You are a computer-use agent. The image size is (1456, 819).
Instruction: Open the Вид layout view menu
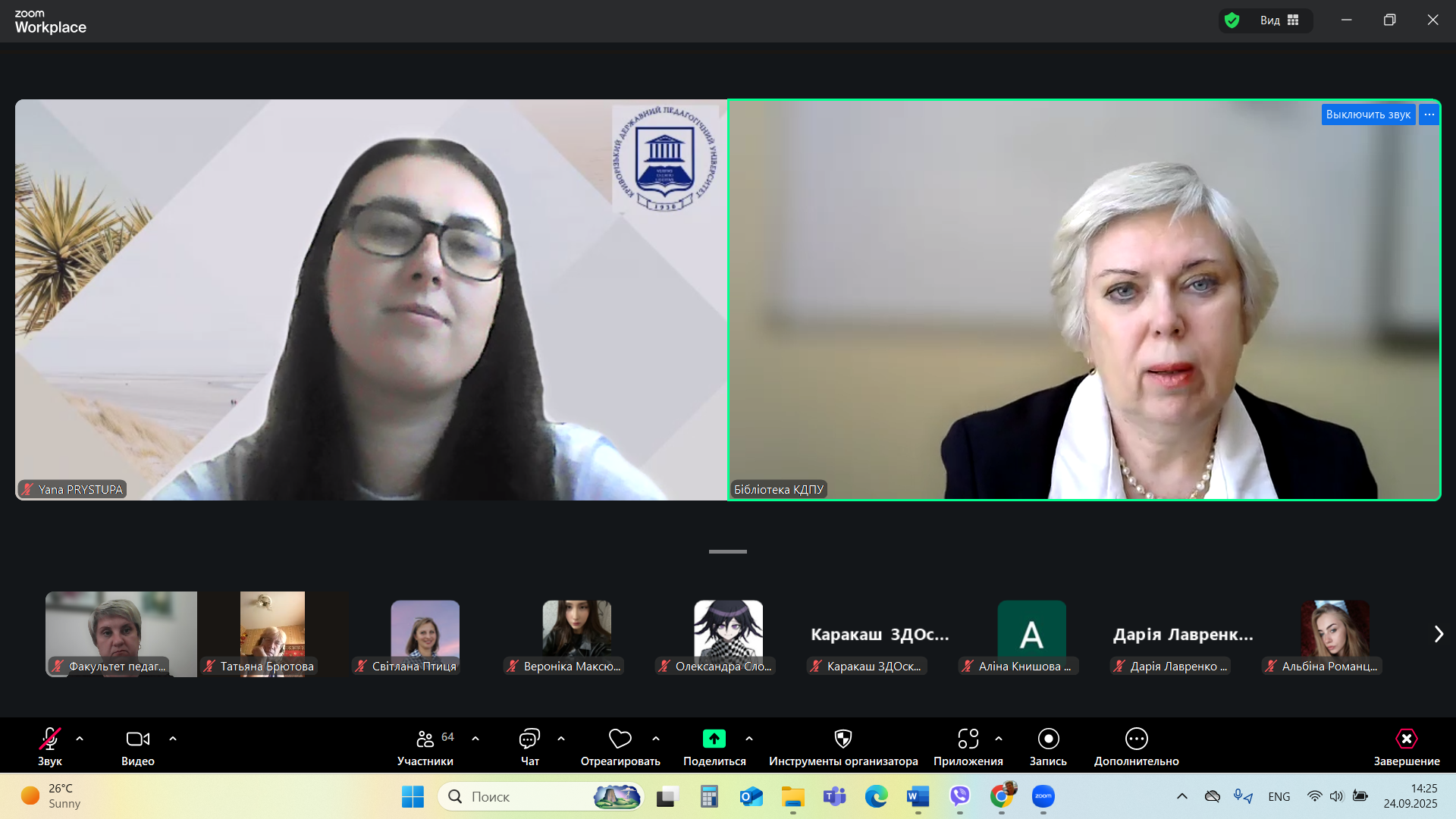1279,20
